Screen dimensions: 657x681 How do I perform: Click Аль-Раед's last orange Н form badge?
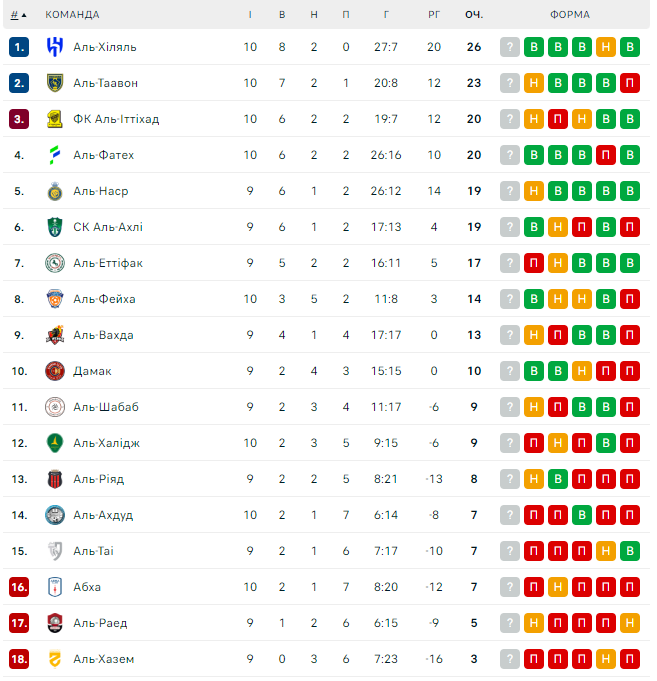click(630, 623)
